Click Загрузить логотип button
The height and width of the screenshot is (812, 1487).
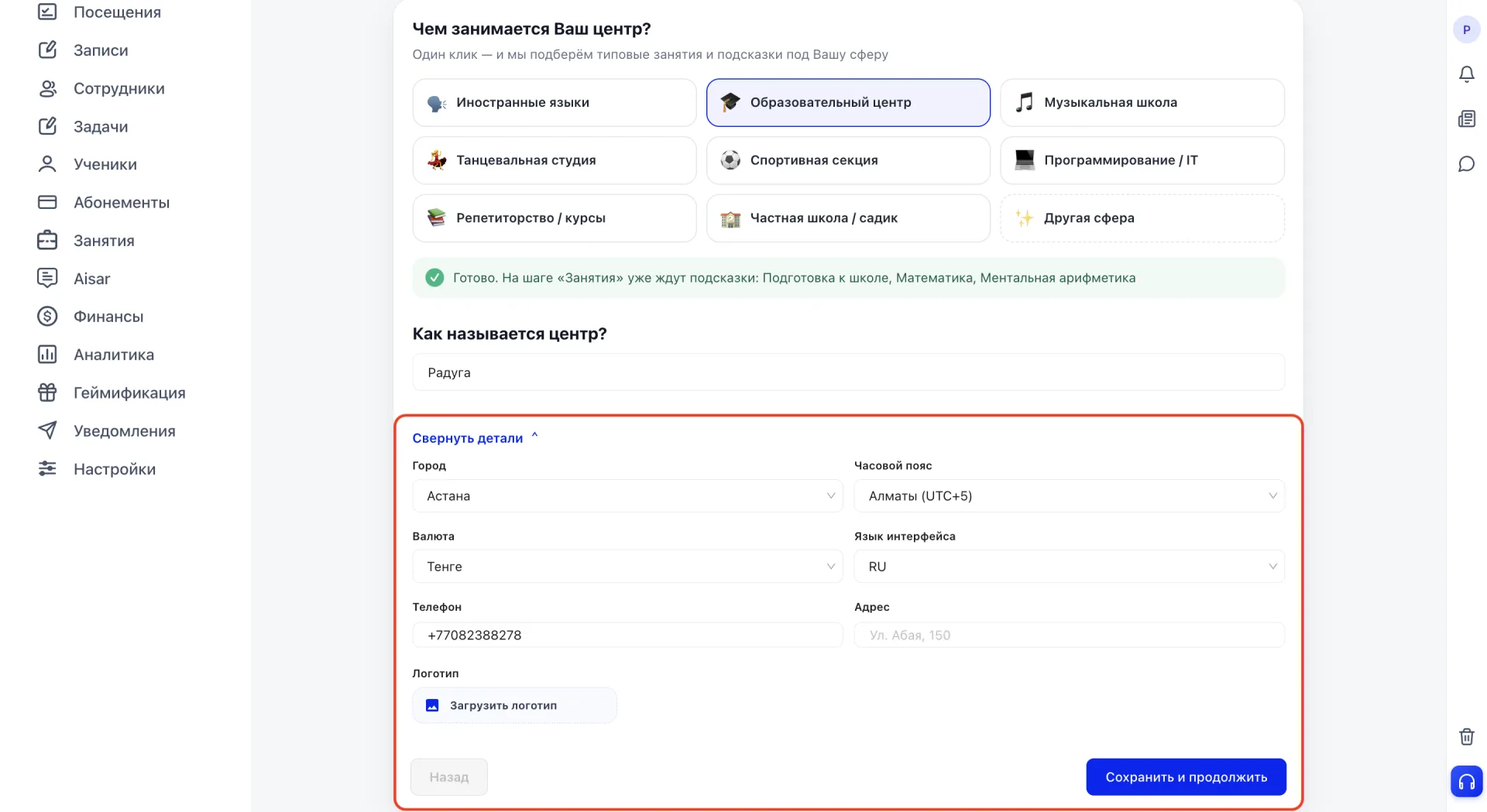click(514, 705)
